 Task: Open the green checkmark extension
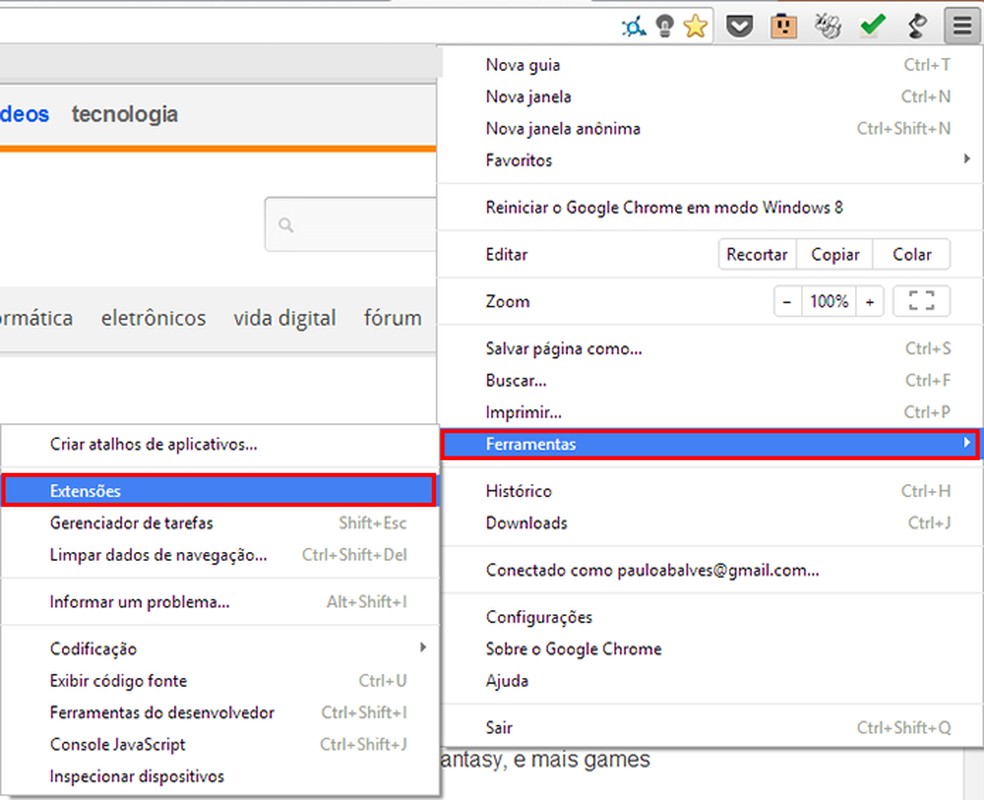click(x=871, y=25)
